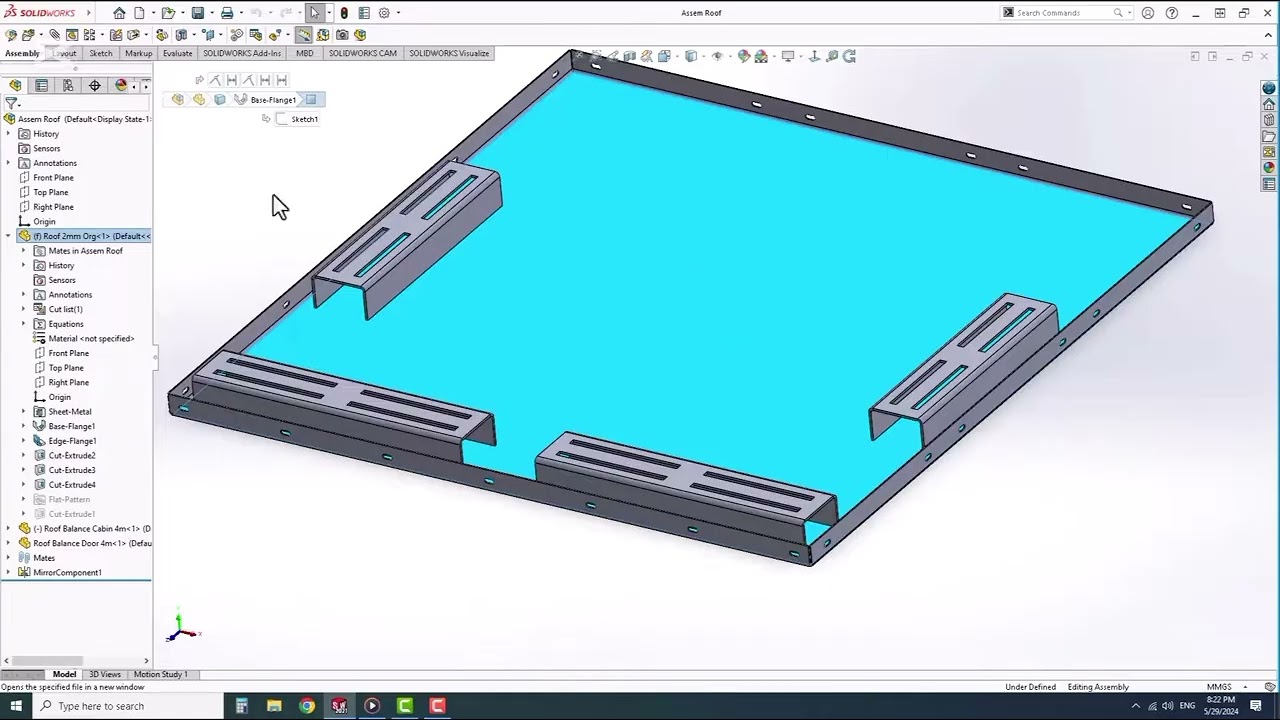
Task: Switch to the 3D Views bottom tab
Action: click(x=105, y=674)
